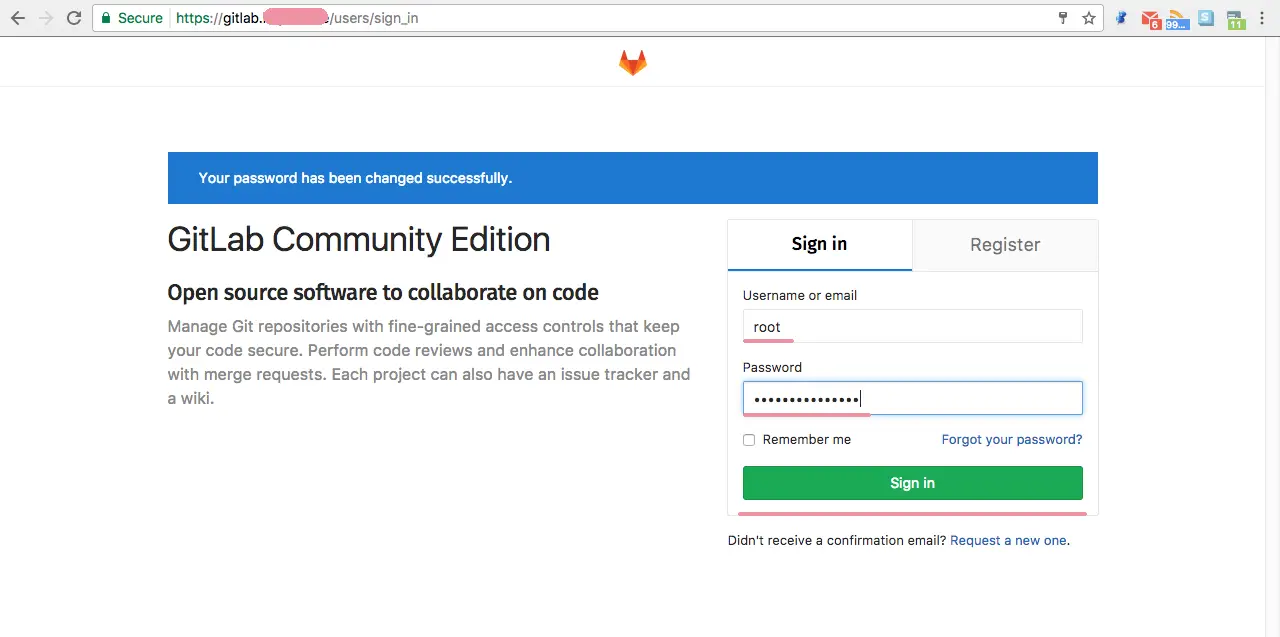Open the Gmail extension showing 6 unread
1280x637 pixels.
1150,19
